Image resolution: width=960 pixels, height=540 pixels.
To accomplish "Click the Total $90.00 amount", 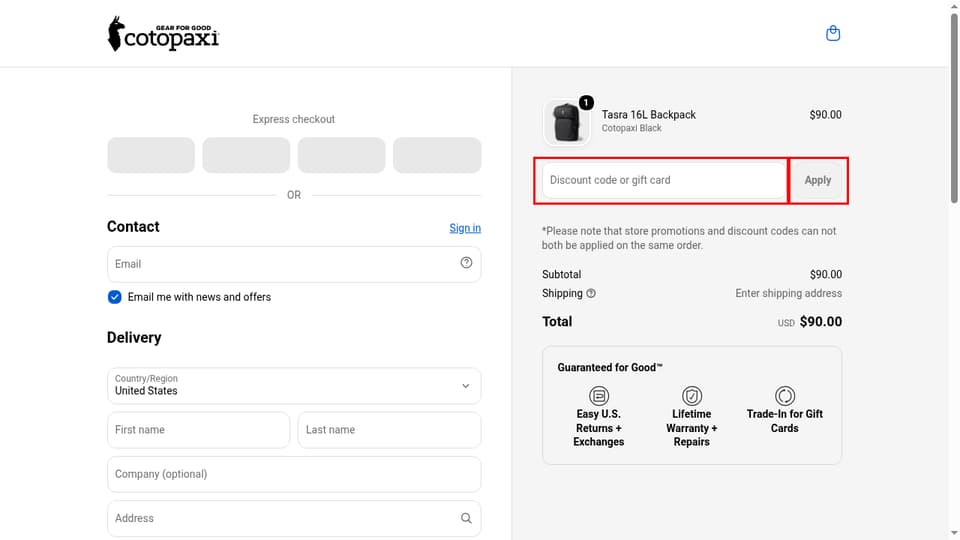I will pyautogui.click(x=820, y=321).
